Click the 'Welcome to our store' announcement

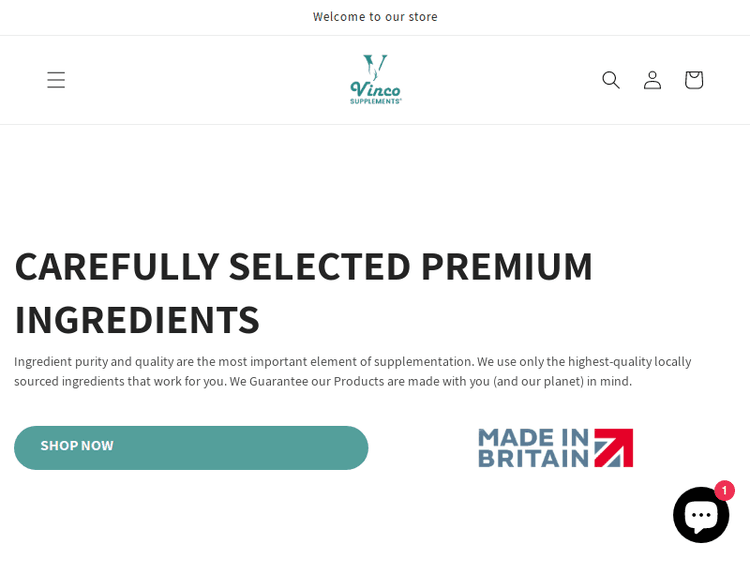375,17
